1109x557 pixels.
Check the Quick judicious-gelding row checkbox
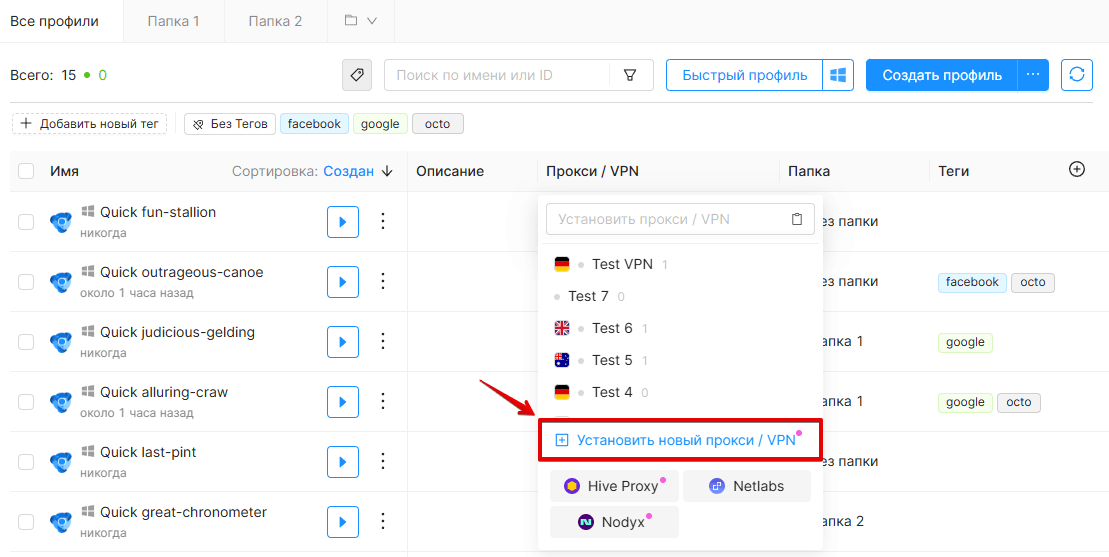(26, 342)
